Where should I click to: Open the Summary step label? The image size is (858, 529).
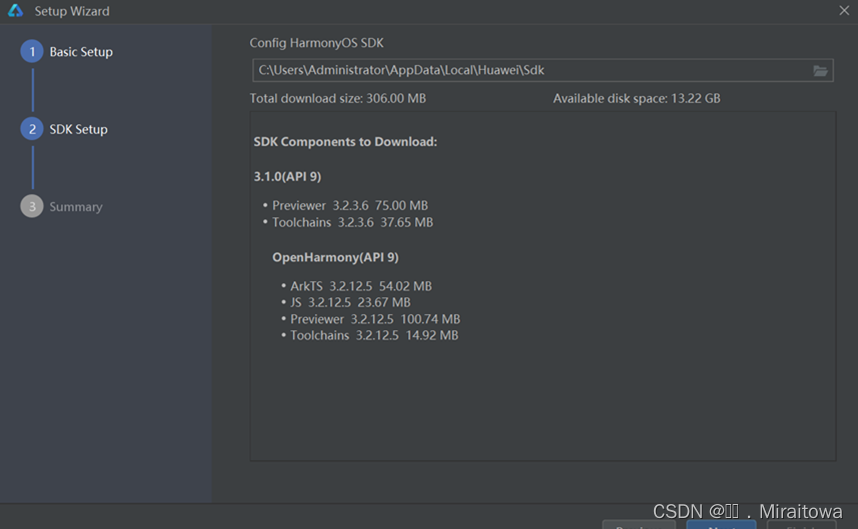[x=76, y=207]
